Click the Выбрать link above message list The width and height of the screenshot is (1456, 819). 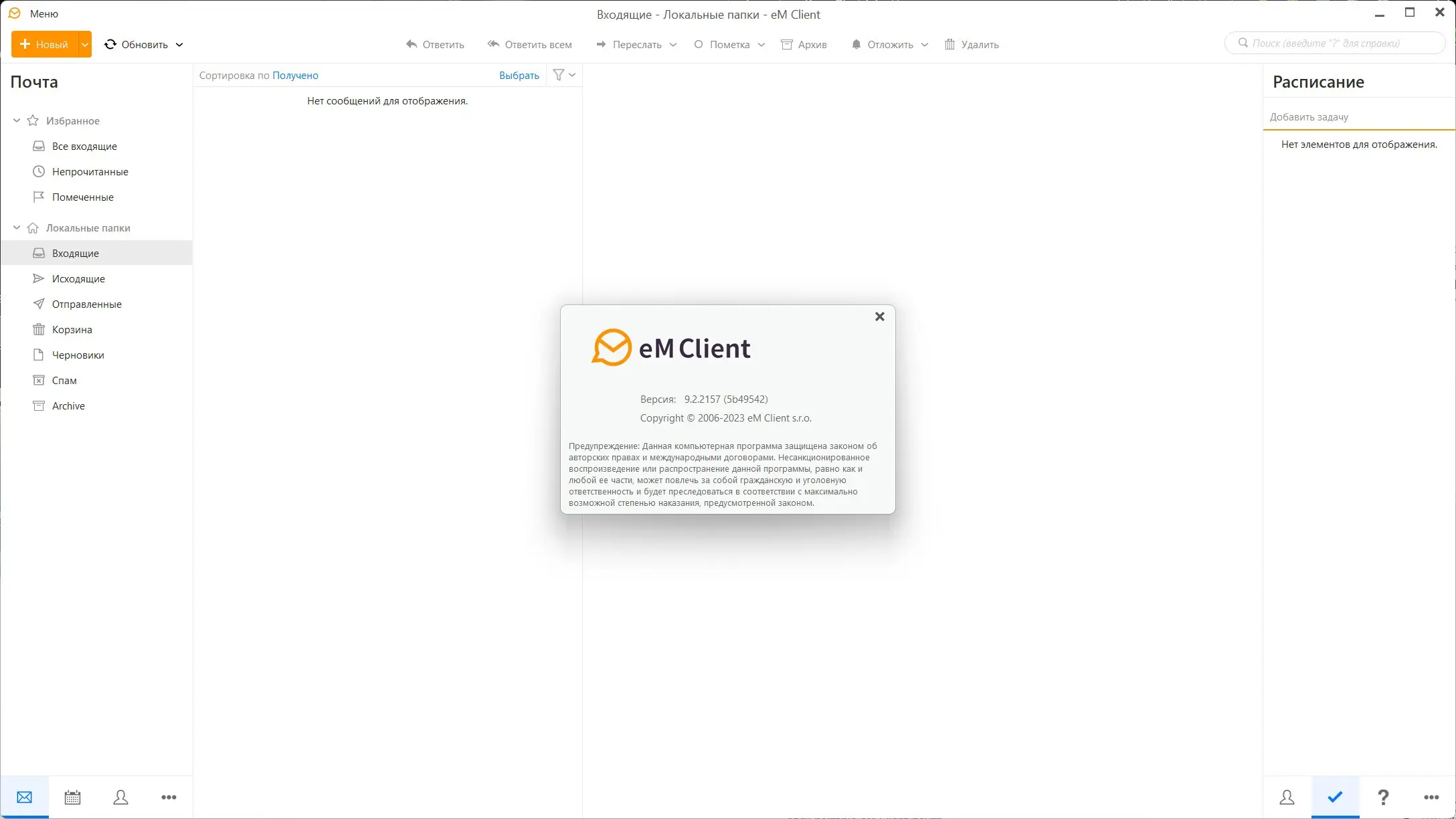[519, 75]
